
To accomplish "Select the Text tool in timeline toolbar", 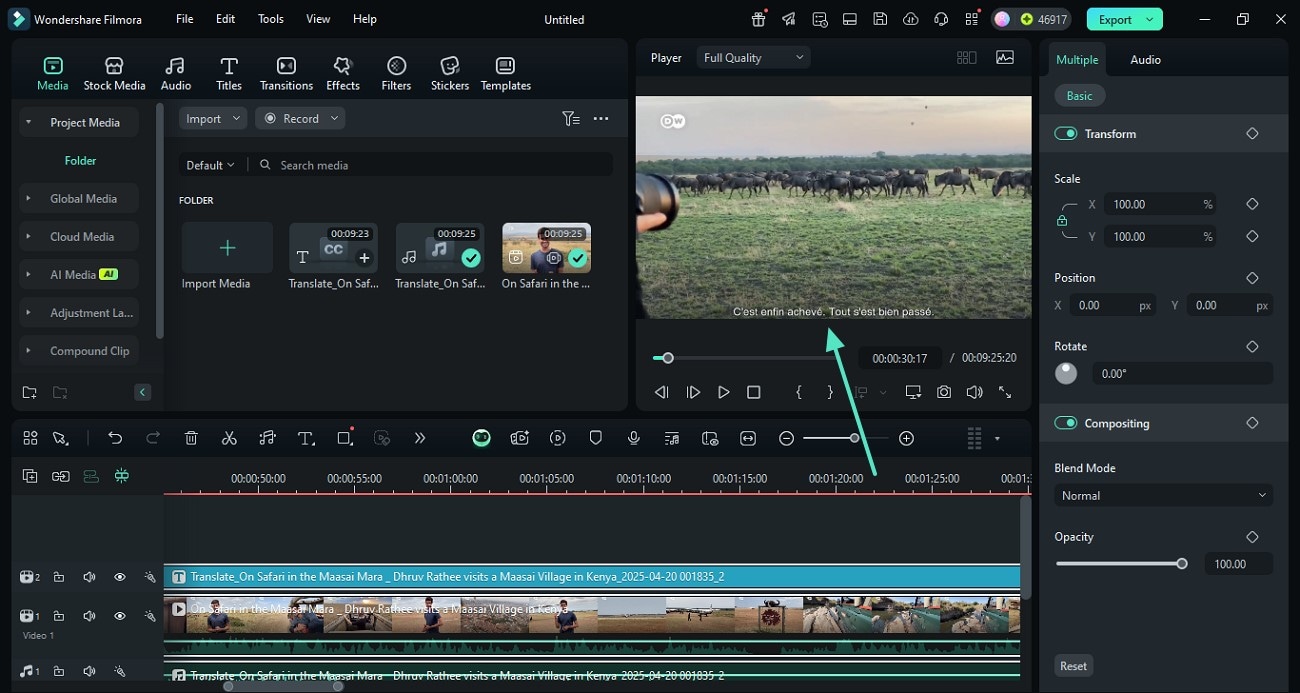I will coord(306,438).
